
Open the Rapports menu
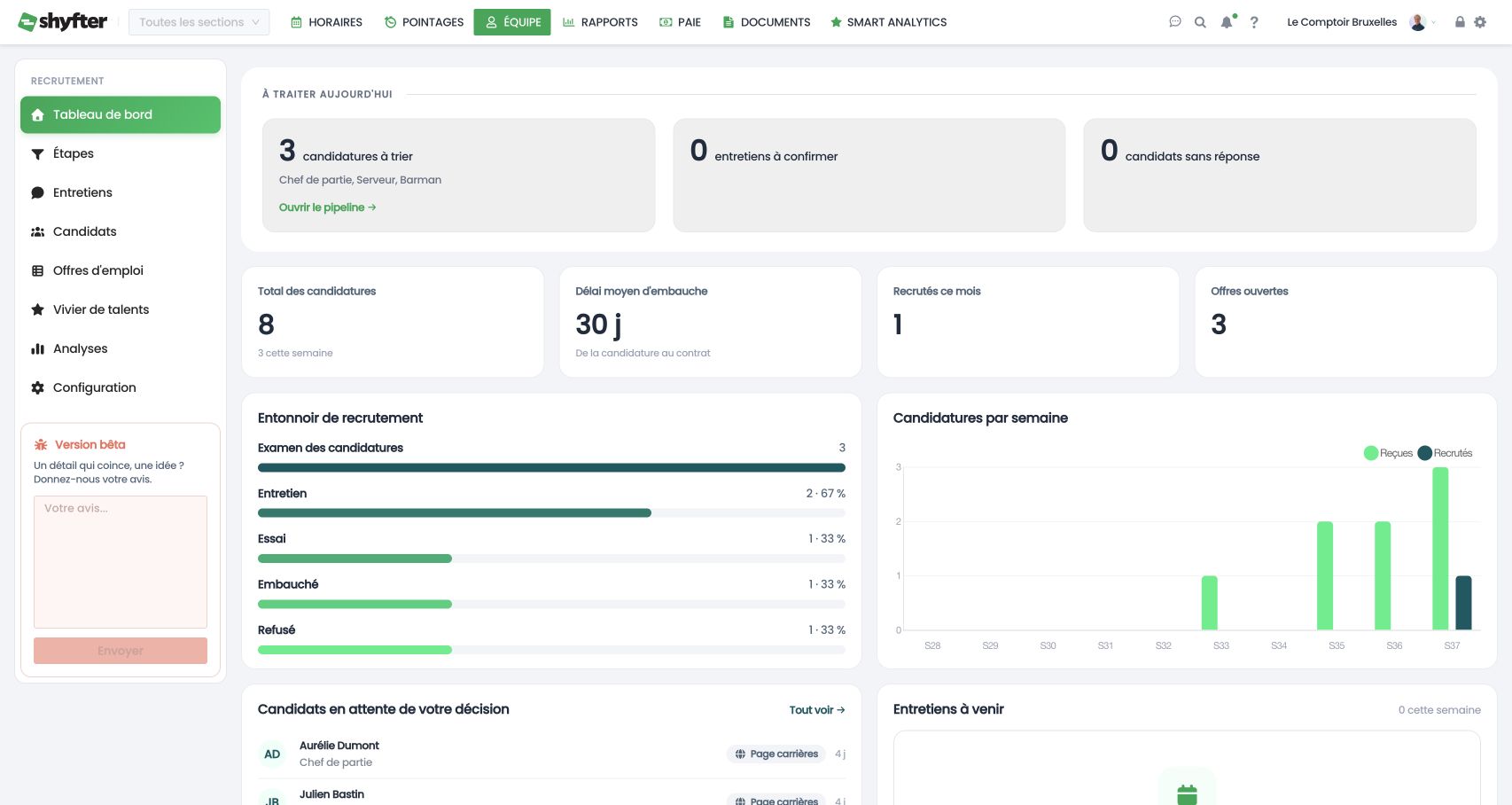pos(600,22)
